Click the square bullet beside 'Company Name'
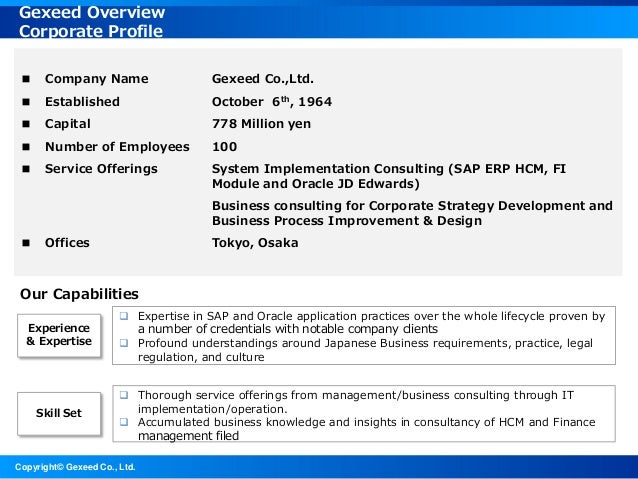638x479 pixels. pyautogui.click(x=26, y=79)
